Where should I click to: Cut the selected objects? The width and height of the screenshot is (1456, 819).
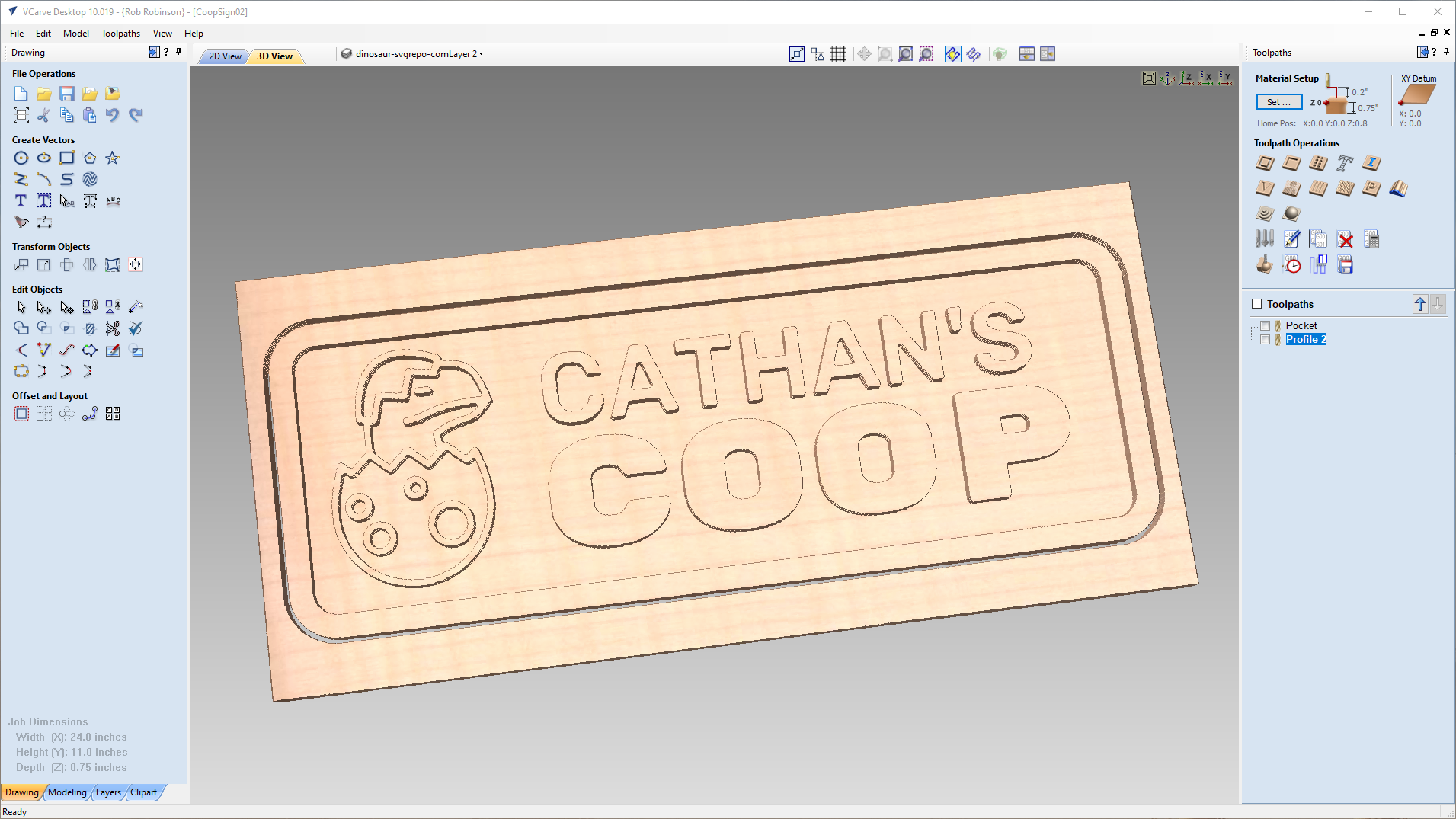[44, 115]
